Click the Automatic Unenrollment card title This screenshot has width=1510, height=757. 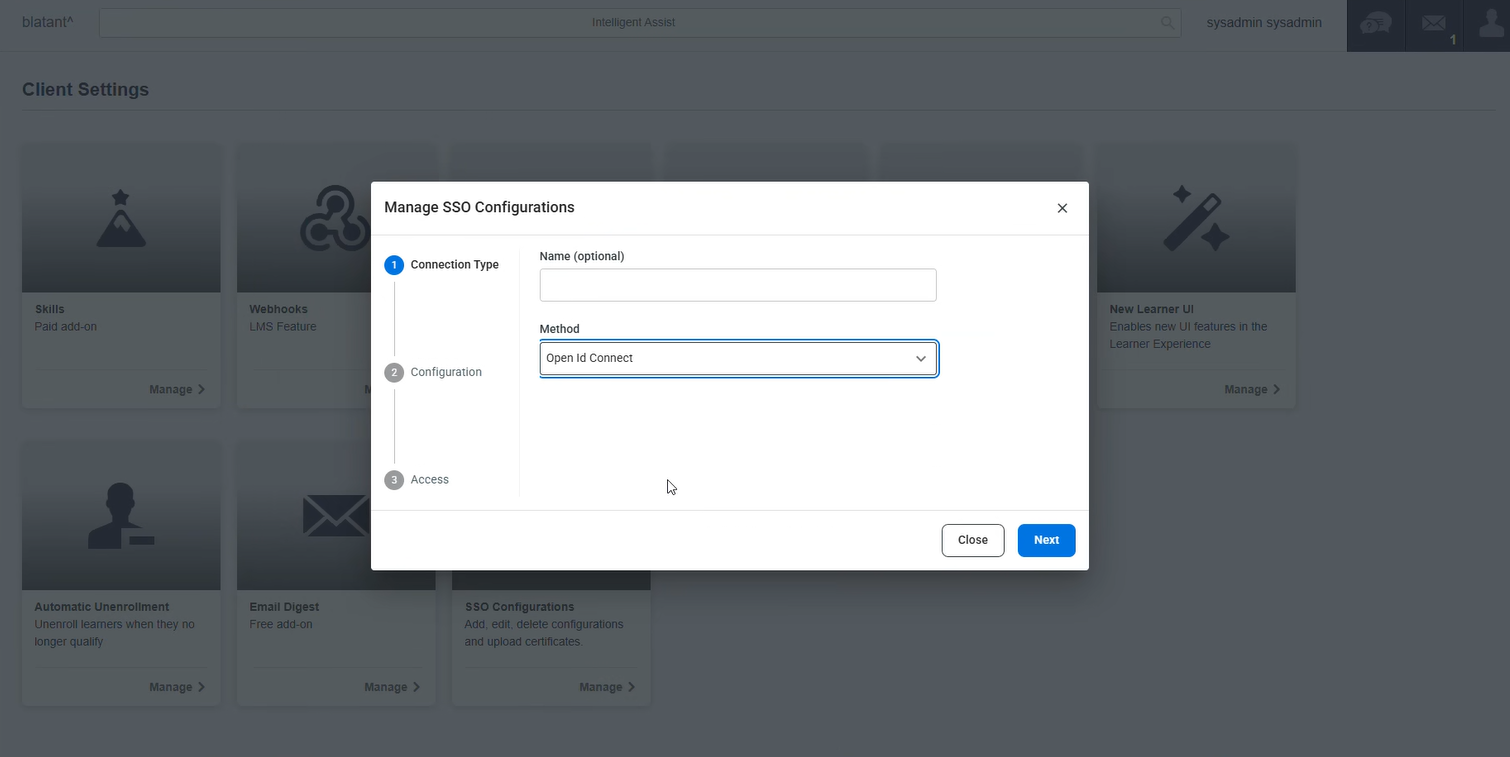point(102,607)
